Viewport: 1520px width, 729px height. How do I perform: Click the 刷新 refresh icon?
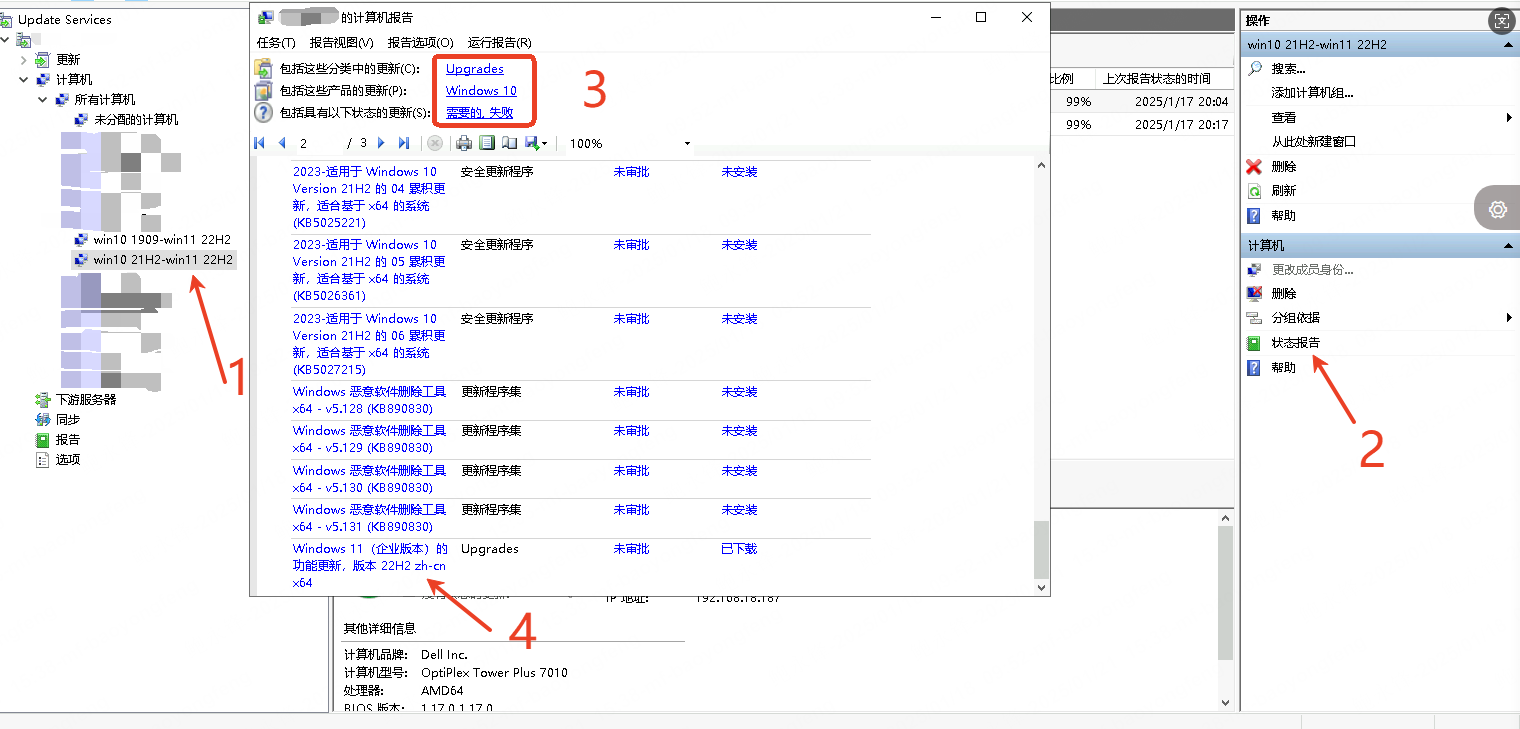1255,191
